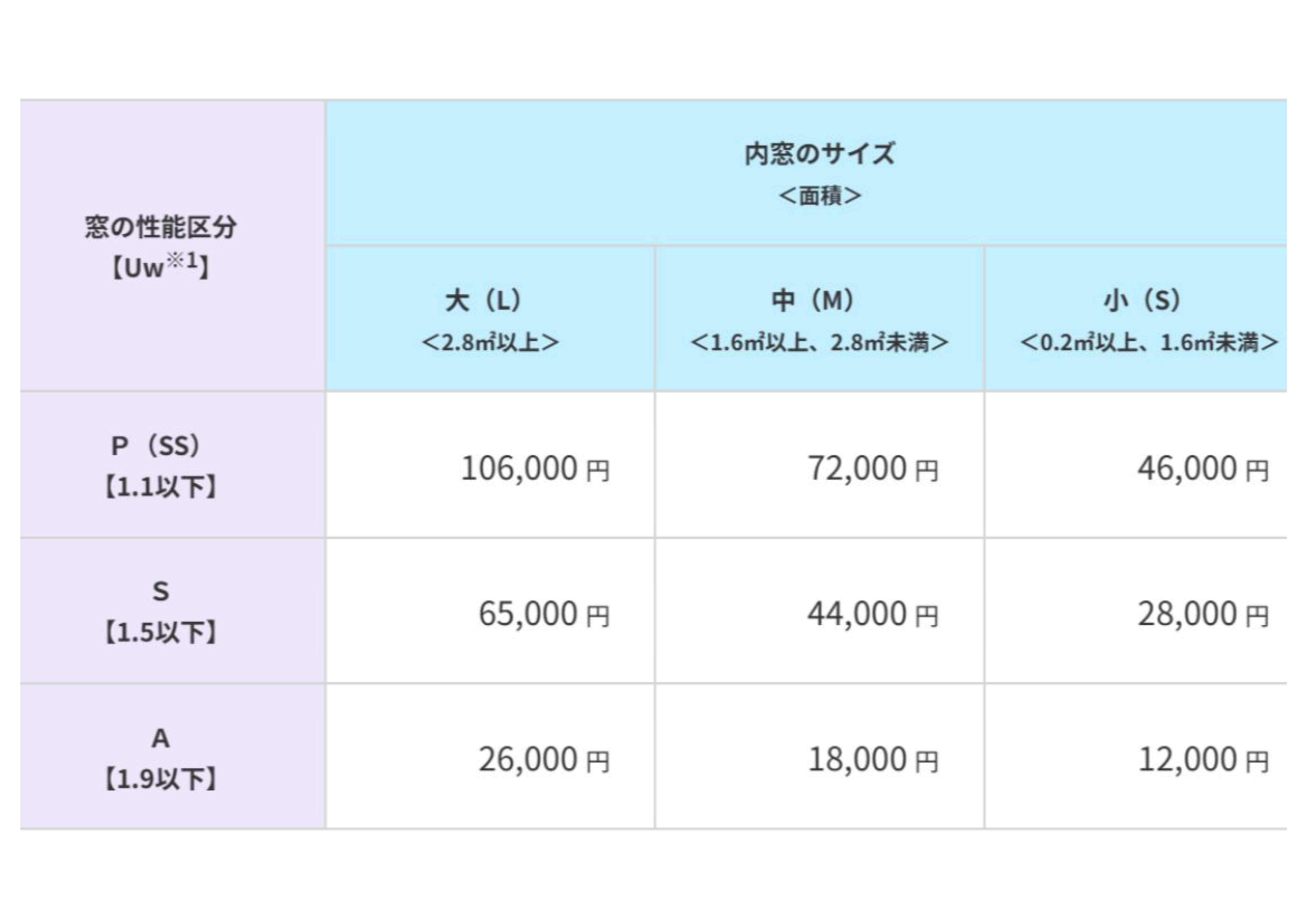Click the 大（L）column header
This screenshot has height=924, width=1307.
[490, 319]
